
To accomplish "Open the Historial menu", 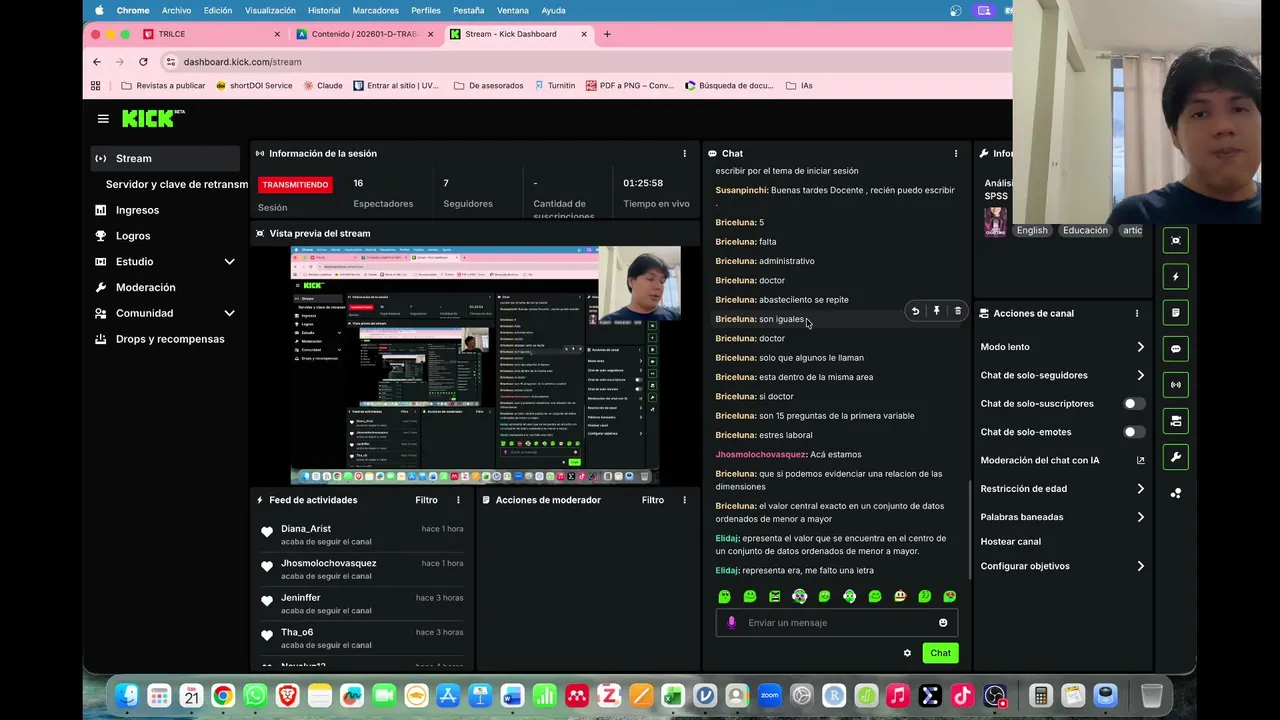I will [x=324, y=10].
